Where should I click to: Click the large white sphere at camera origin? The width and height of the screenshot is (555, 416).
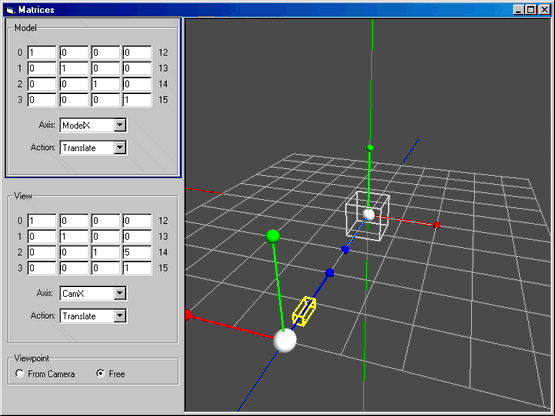[x=285, y=340]
